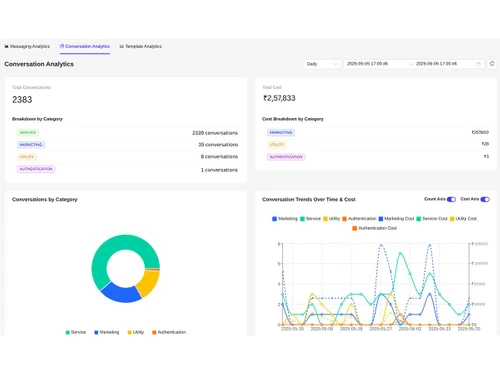Click the yellow Utility segment of donut
The height and width of the screenshot is (375, 500).
150,282
